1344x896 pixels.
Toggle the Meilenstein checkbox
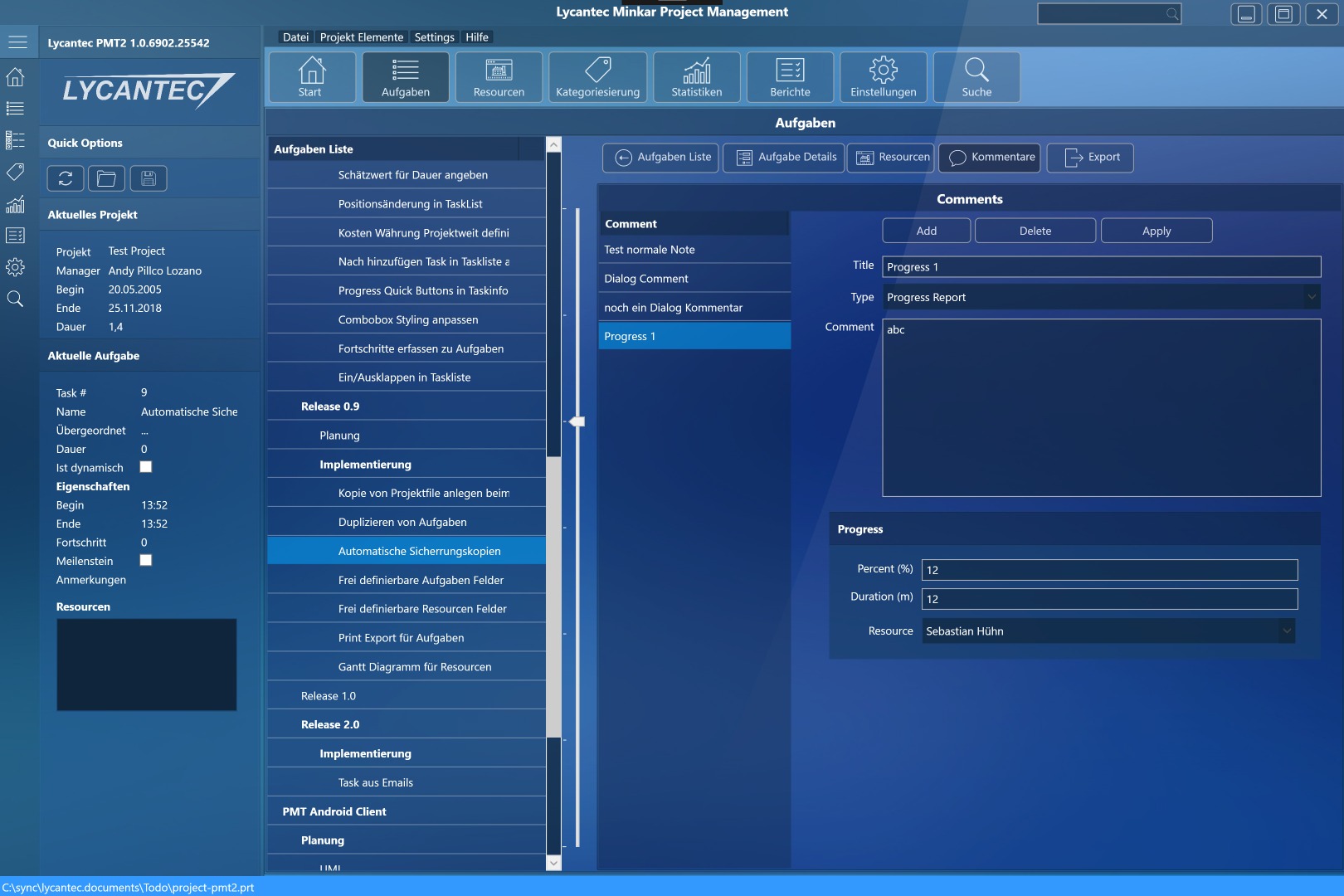(146, 560)
